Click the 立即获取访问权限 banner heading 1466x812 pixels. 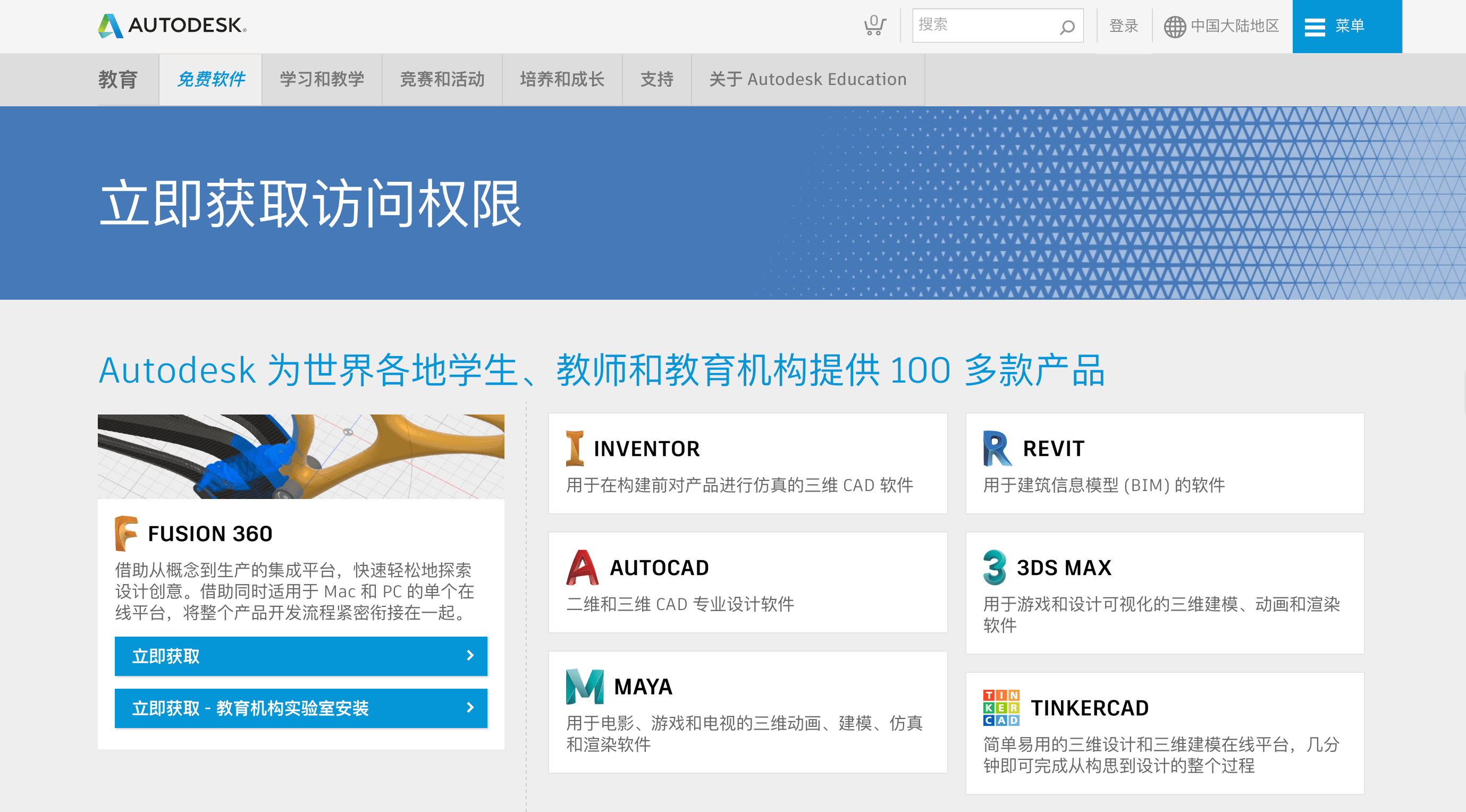point(311,203)
